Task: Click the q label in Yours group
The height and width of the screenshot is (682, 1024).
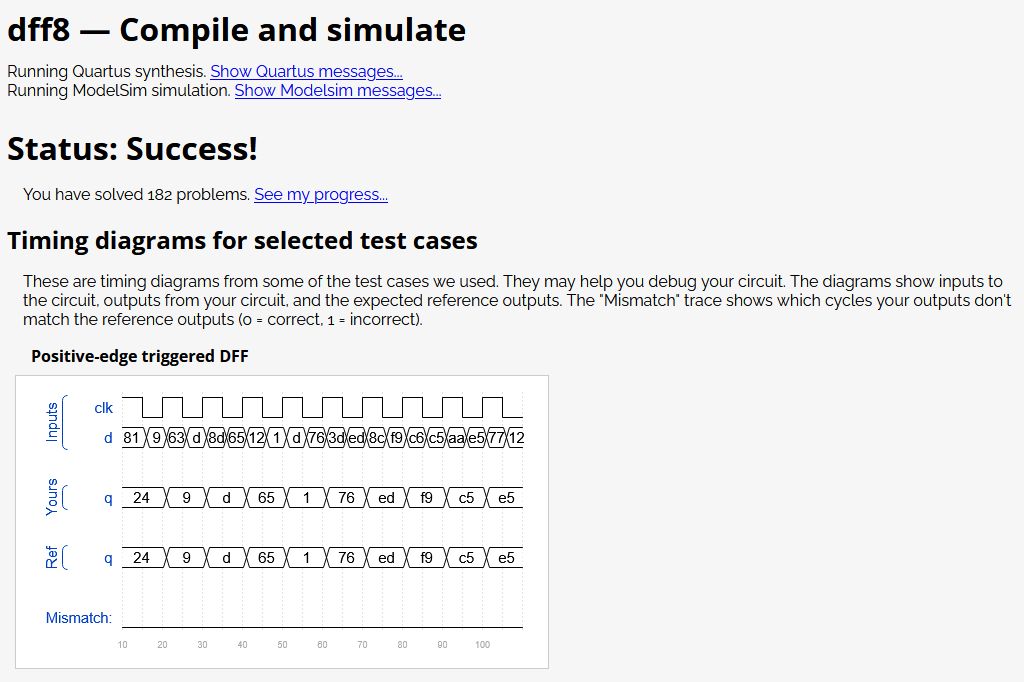Action: pos(108,498)
